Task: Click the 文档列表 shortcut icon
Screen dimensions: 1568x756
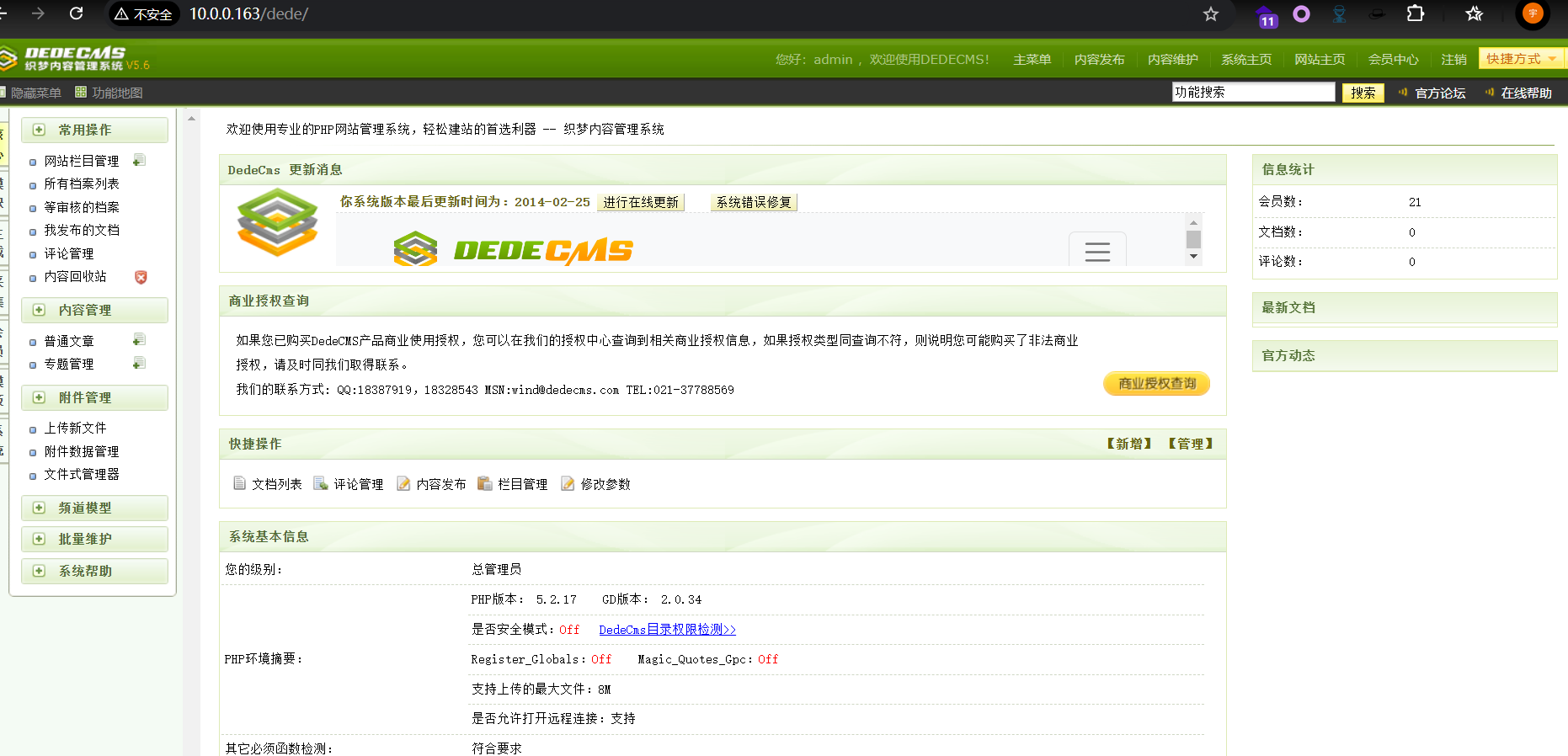Action: click(240, 483)
